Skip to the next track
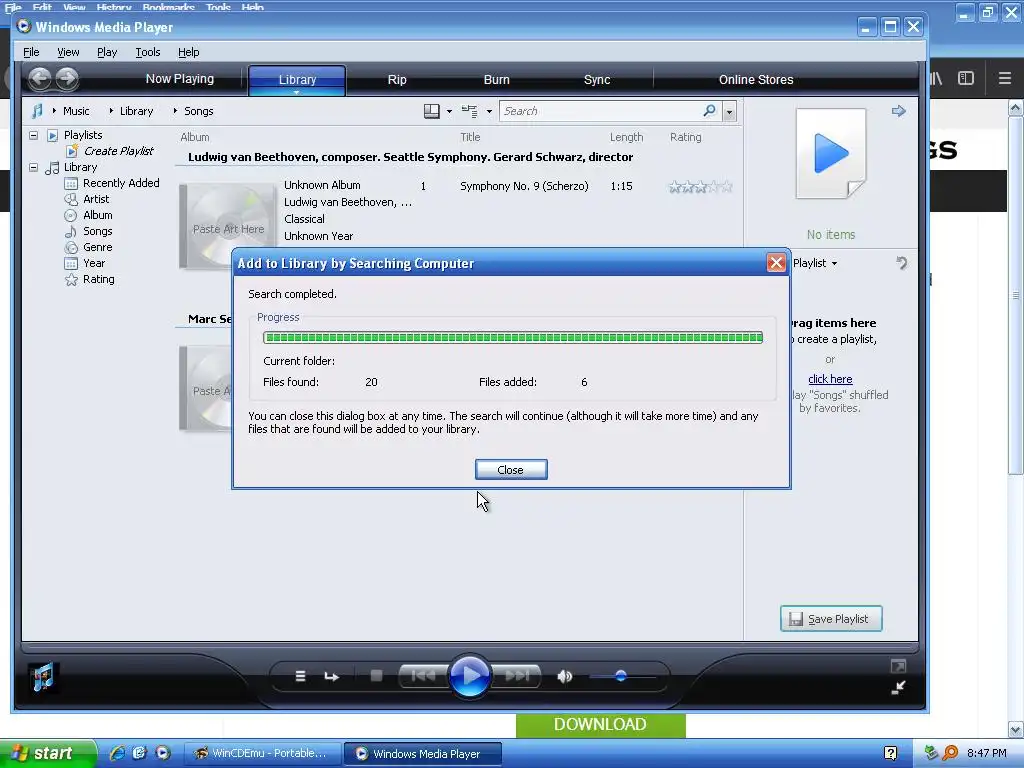 coord(517,675)
